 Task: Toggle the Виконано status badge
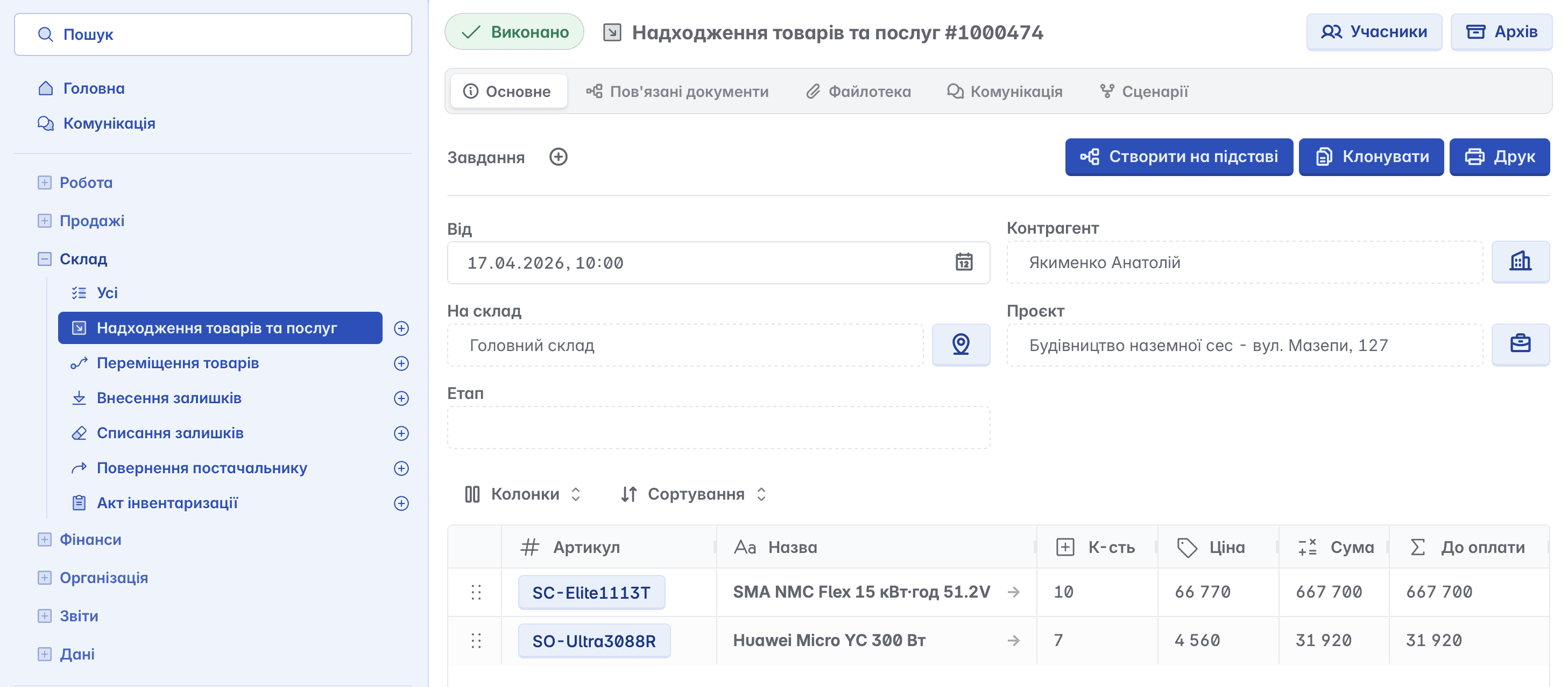coord(514,32)
